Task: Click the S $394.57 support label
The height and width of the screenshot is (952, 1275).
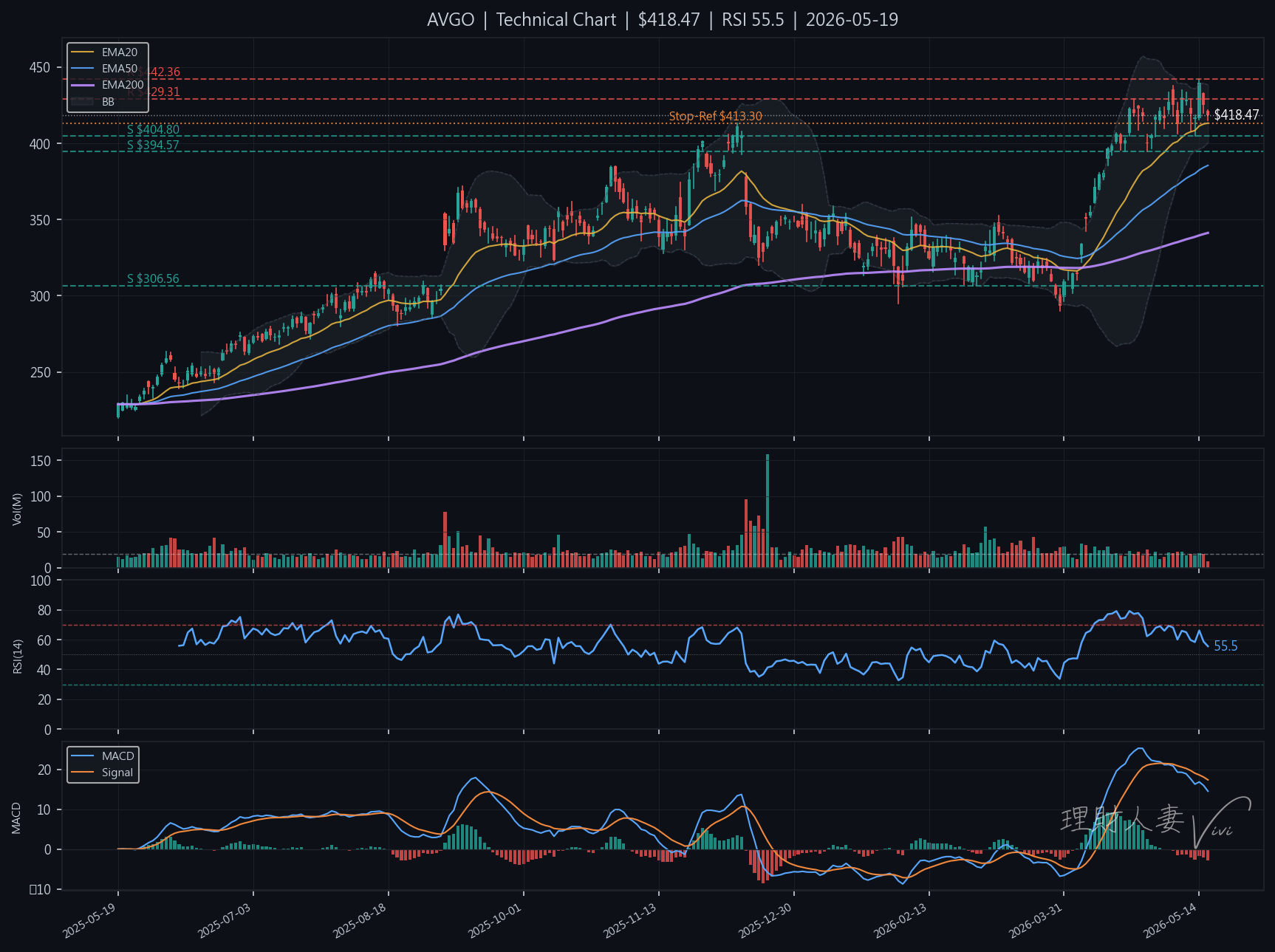Action: tap(153, 145)
